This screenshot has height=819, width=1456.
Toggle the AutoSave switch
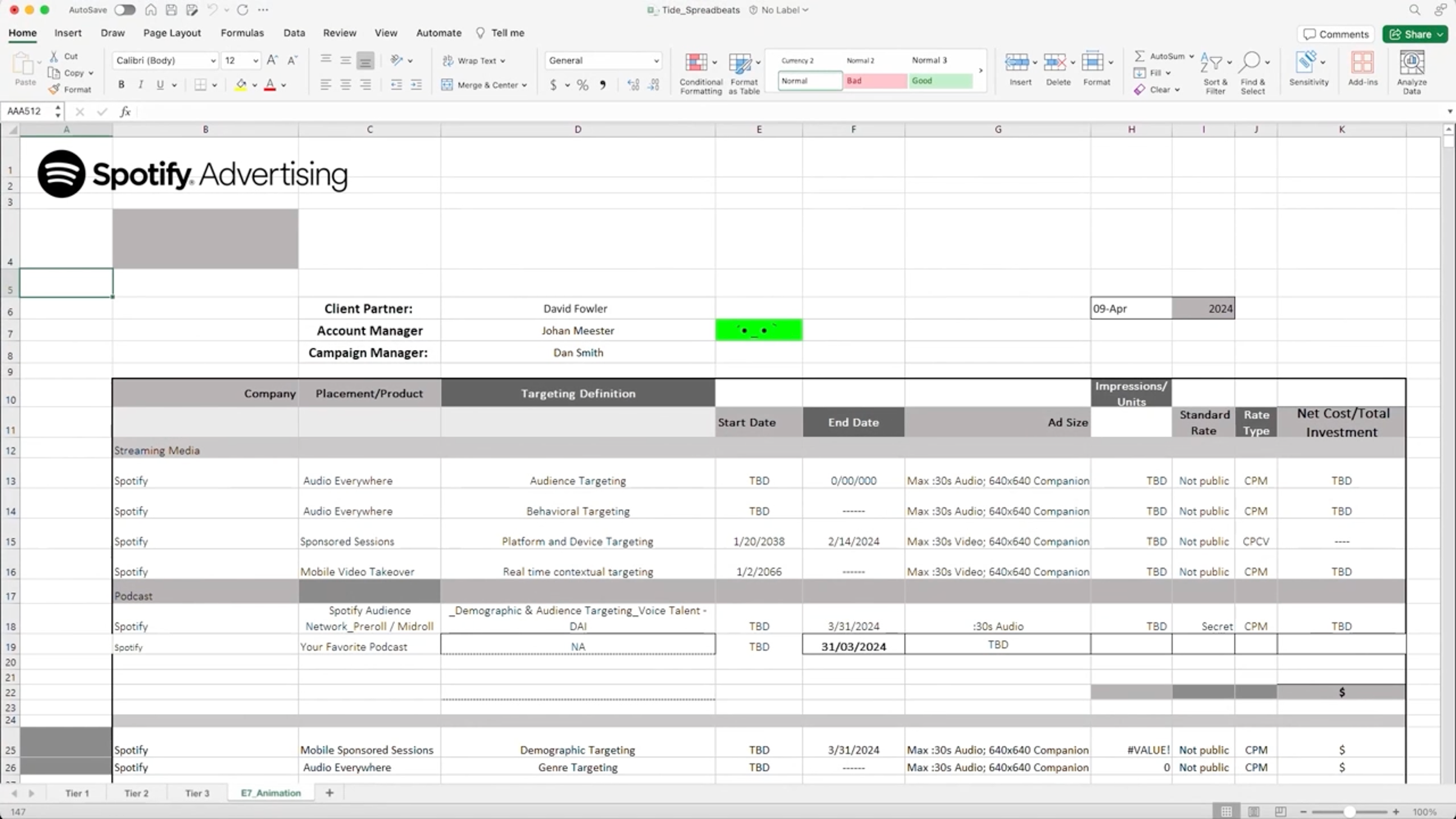click(125, 10)
